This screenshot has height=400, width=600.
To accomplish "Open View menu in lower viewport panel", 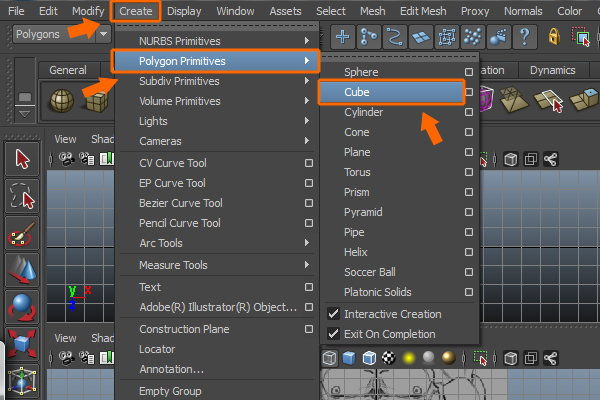I will (x=65, y=338).
